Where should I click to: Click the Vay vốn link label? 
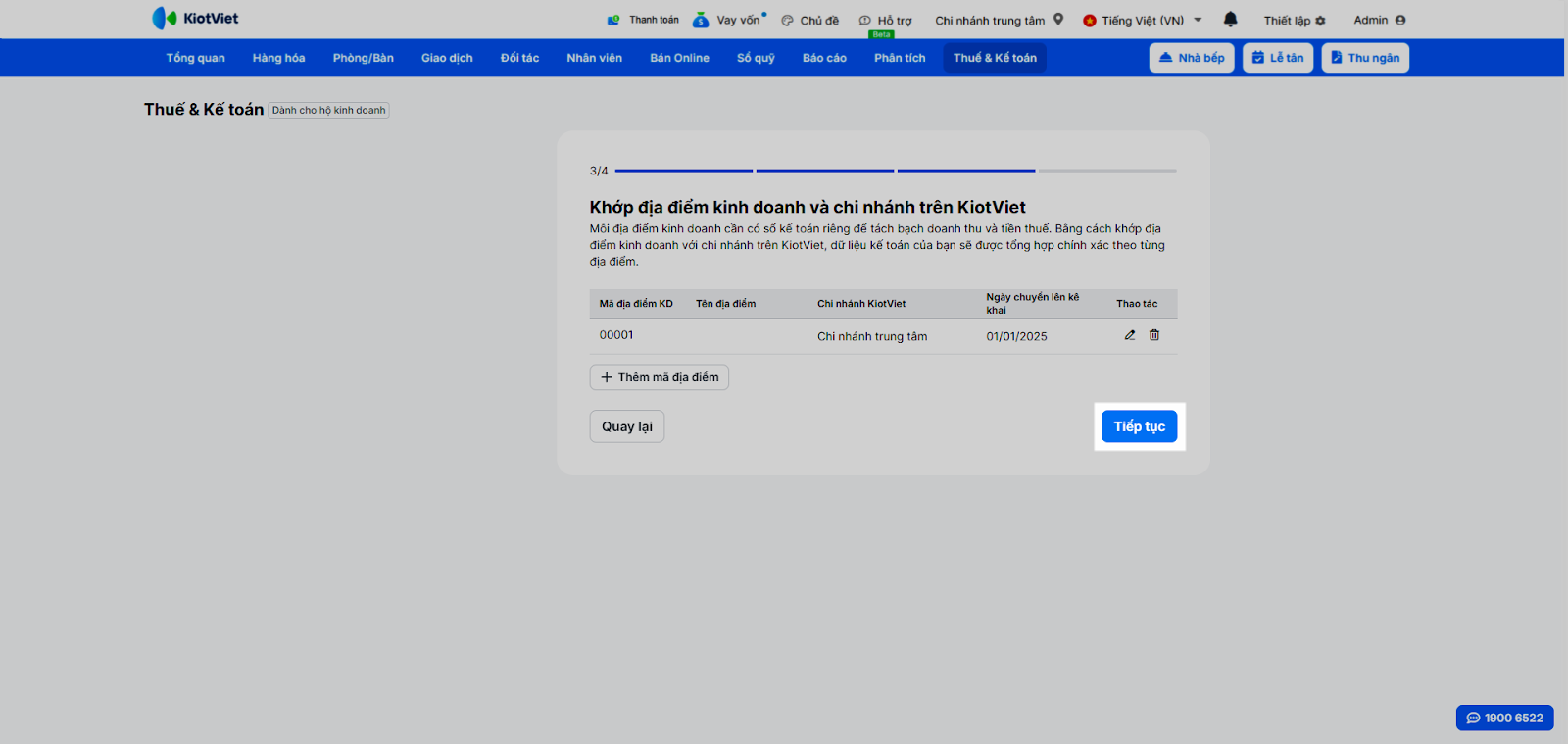[738, 21]
